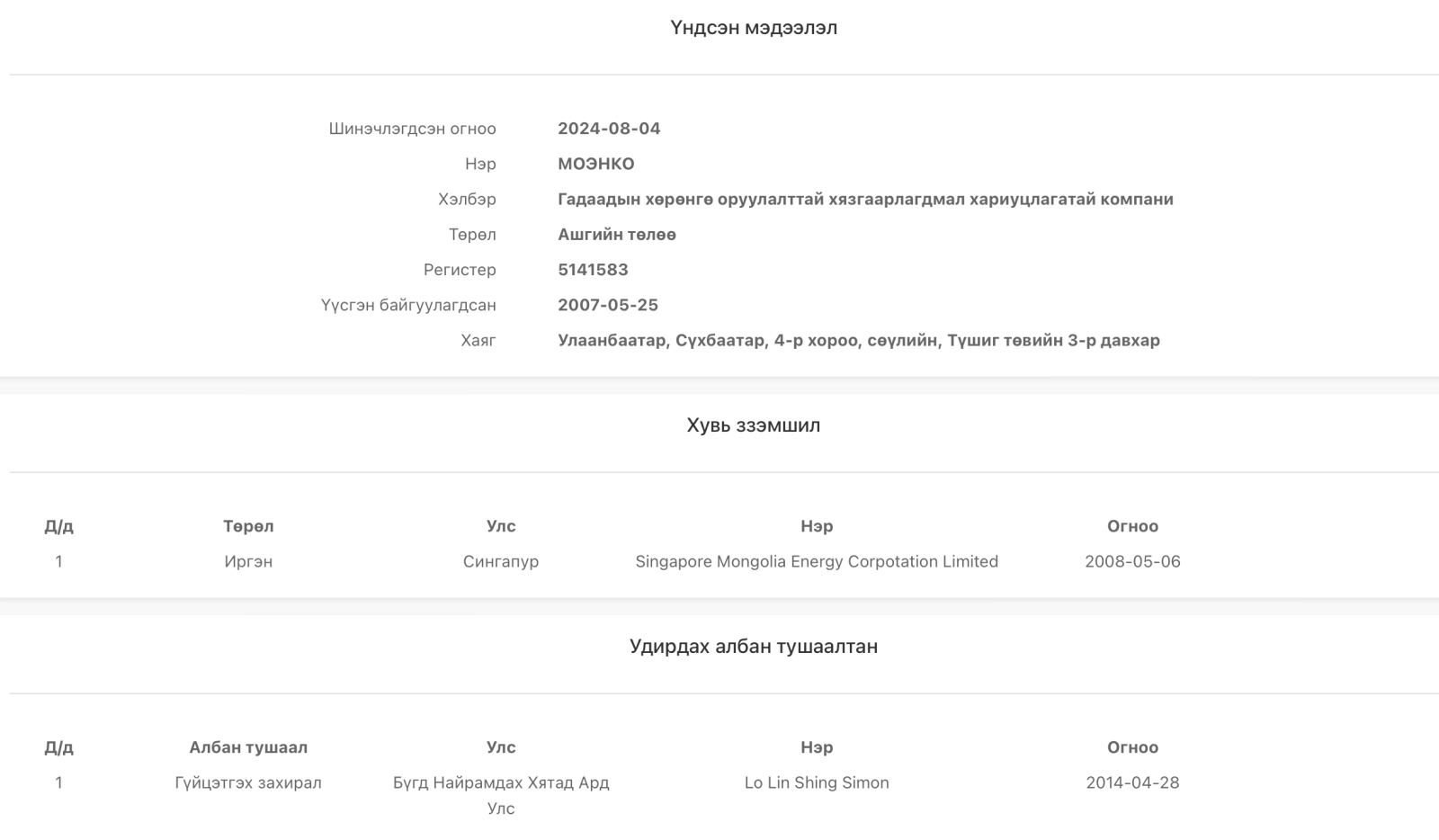Click the country cell 'Бүгд Найрамдах Хятад Ард Улс'

click(x=501, y=795)
